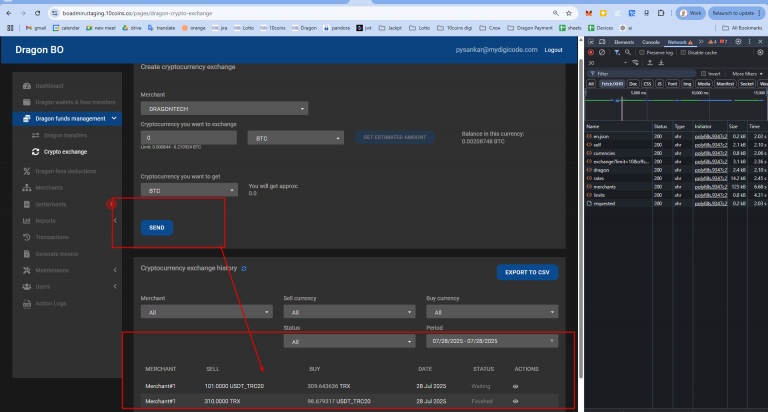The width and height of the screenshot is (768, 412).
Task: Clear the Period date range
Action: (552, 340)
